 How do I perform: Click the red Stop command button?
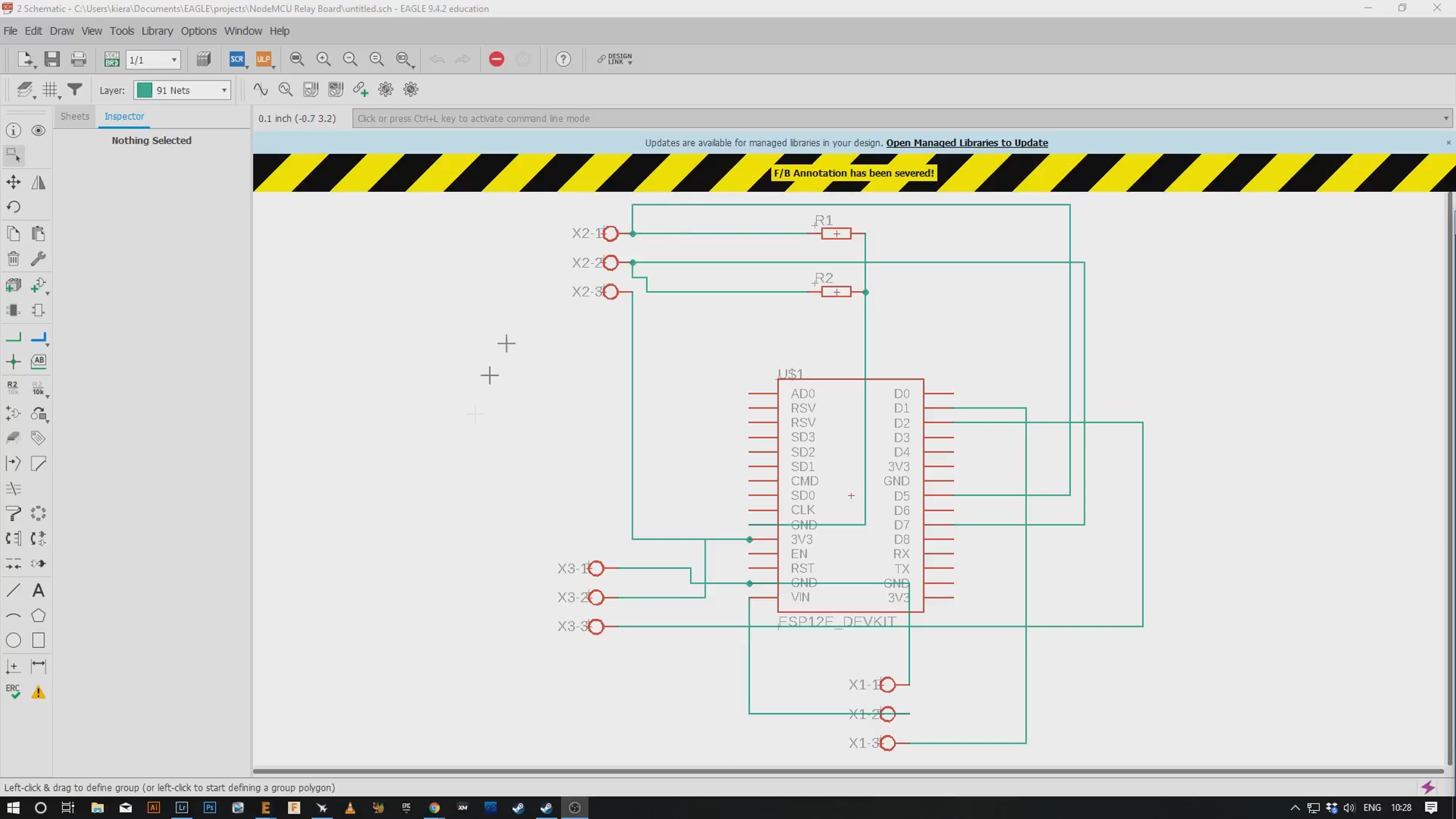496,59
